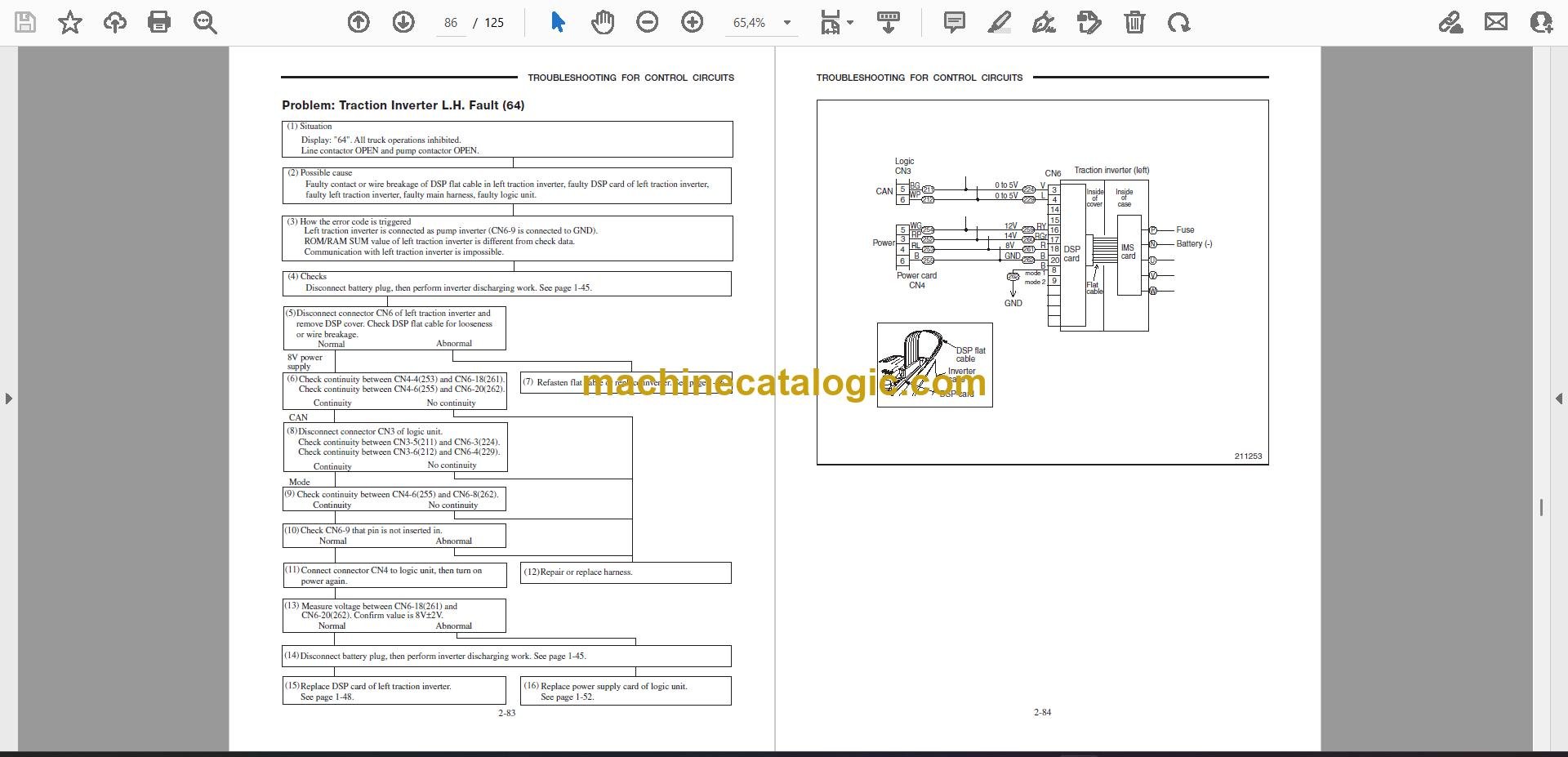Zoom in with the plus icon
Viewport: 1568px width, 757px height.
tap(693, 22)
